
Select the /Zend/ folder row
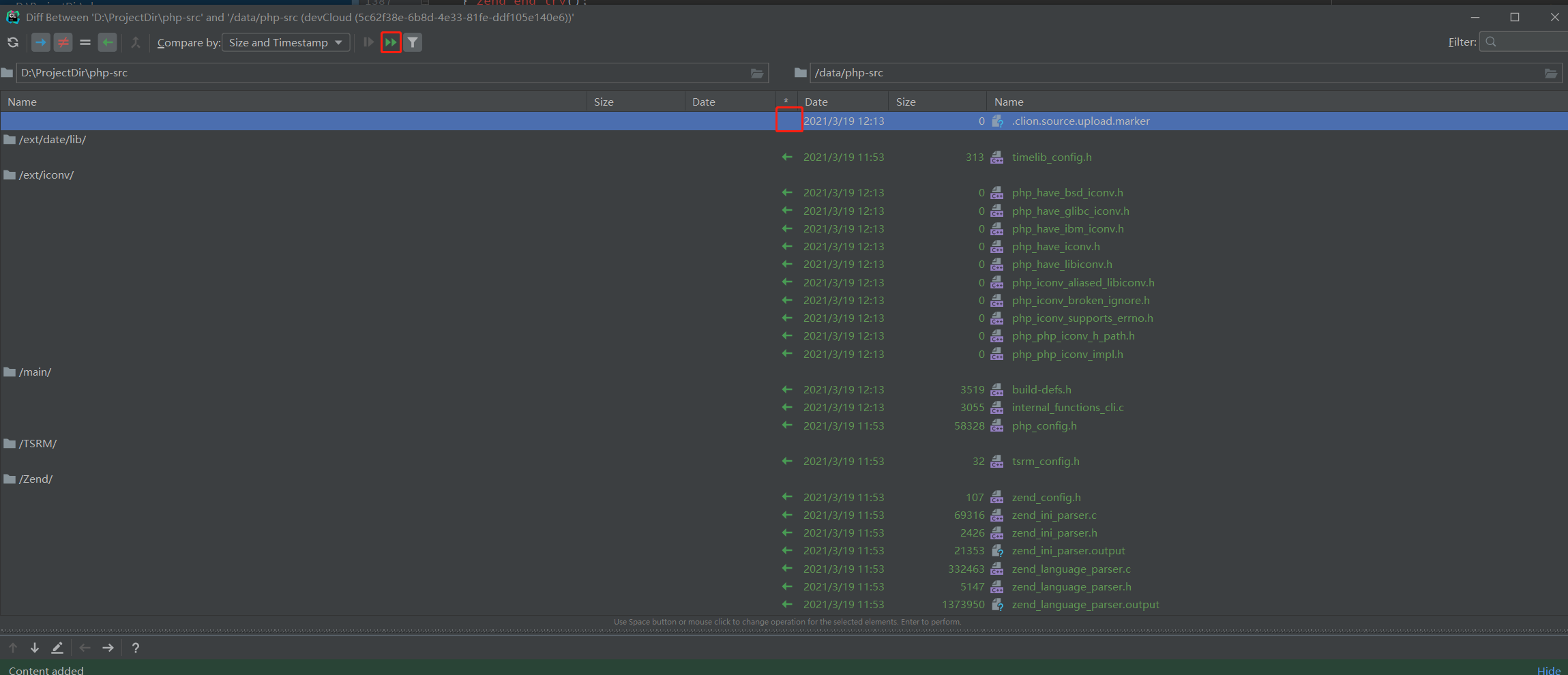pyautogui.click(x=35, y=479)
